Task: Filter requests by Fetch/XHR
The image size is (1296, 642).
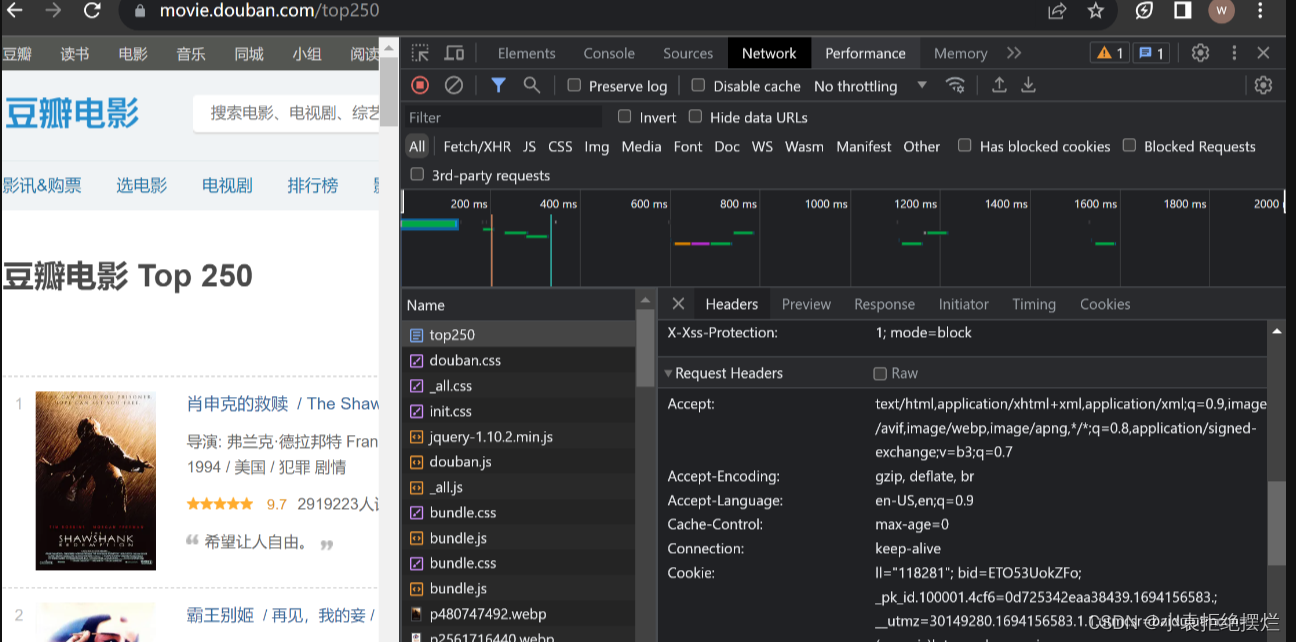Action: pyautogui.click(x=477, y=146)
